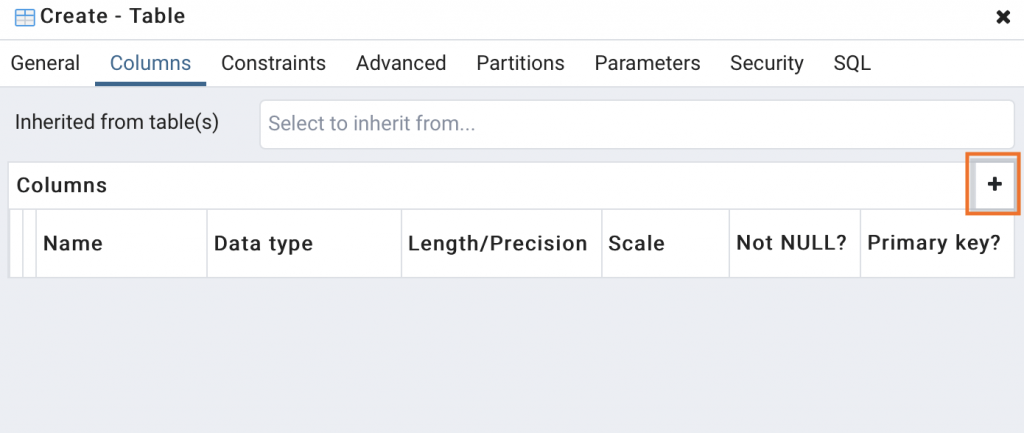Viewport: 1024px width, 433px height.
Task: Open the Security tab
Action: click(x=767, y=63)
